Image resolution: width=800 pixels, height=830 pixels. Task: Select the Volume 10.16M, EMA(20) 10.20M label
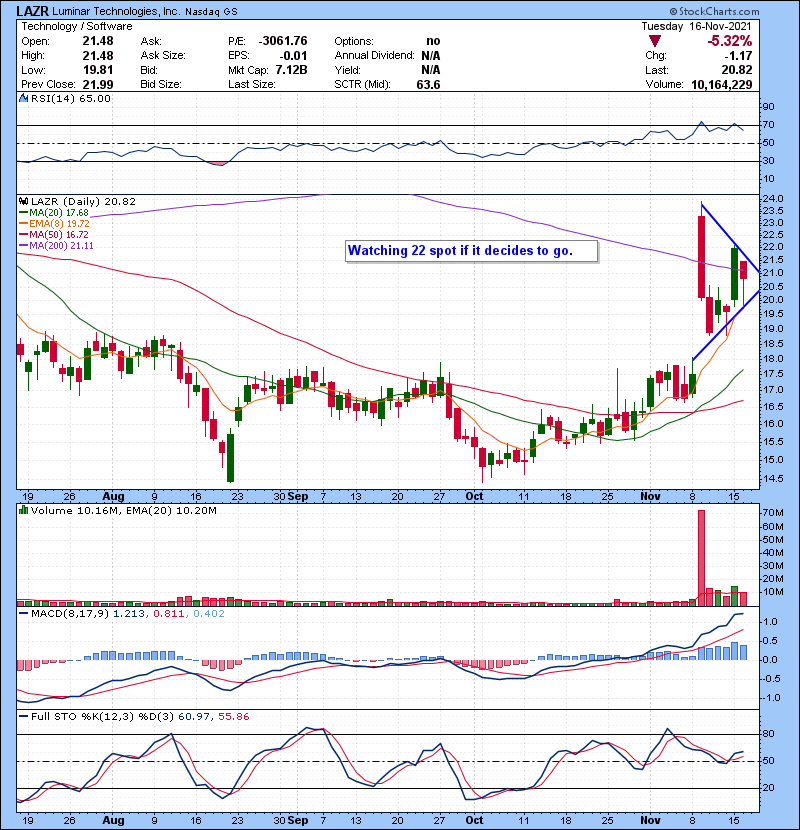(x=124, y=511)
